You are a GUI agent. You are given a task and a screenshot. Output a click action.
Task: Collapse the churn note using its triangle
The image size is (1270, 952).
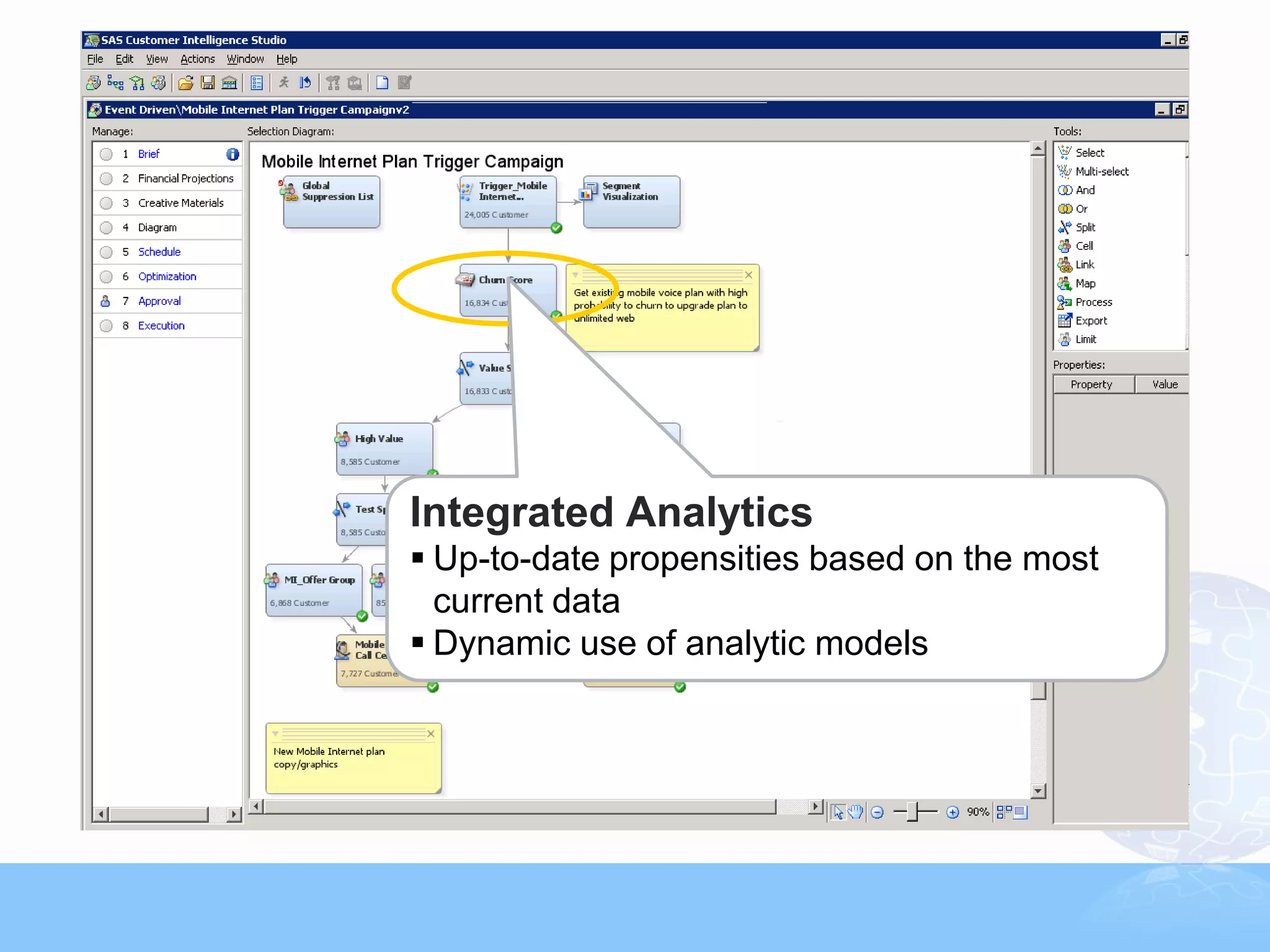point(576,275)
